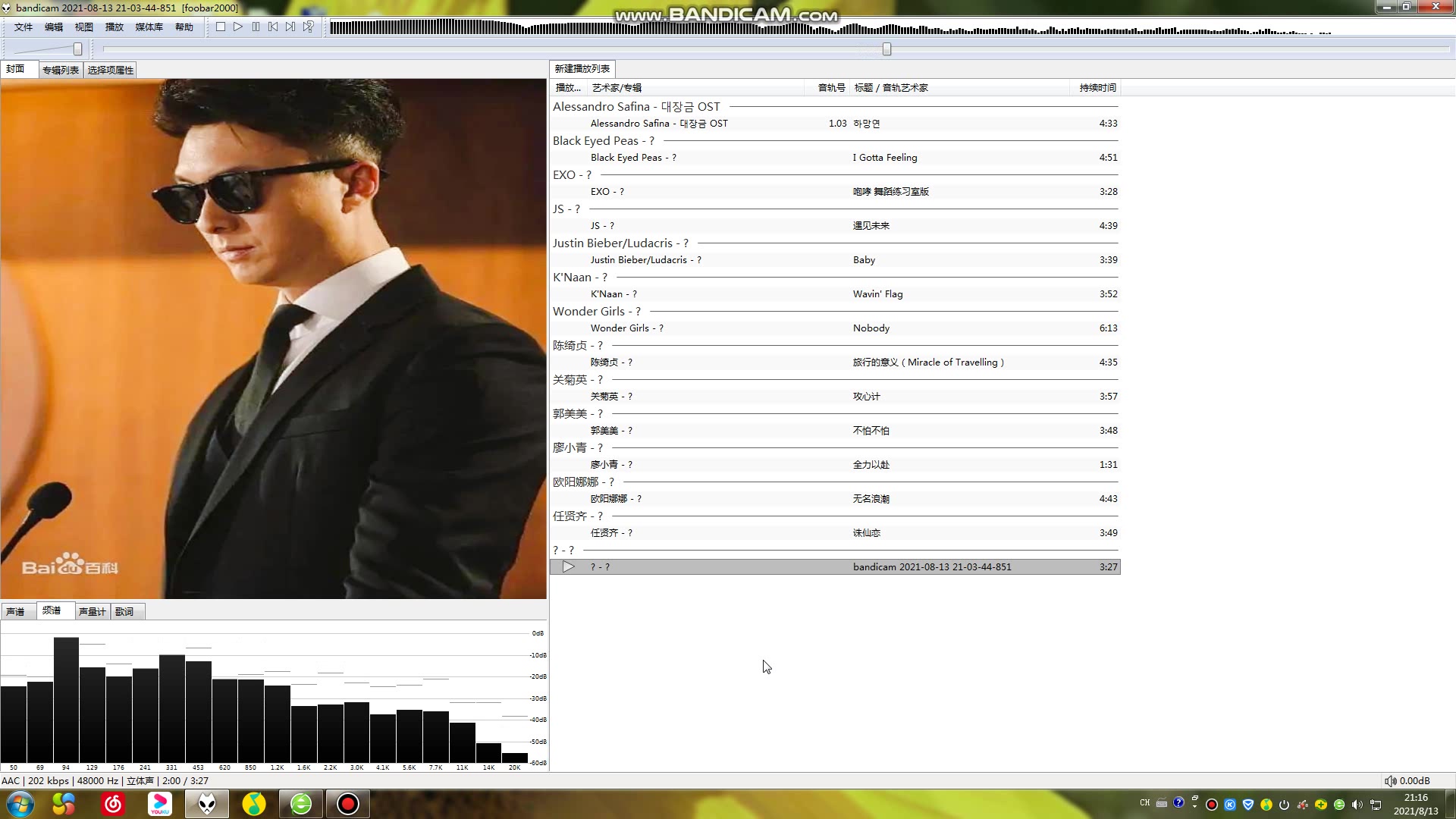Click the status bar volume 0.00dB indicator

pyautogui.click(x=1407, y=781)
